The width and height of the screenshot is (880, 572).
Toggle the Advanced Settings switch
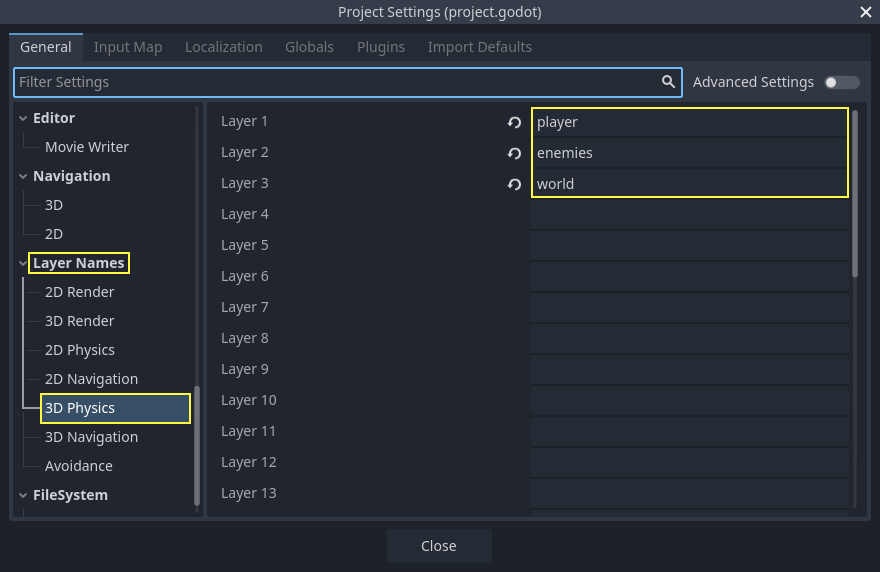[x=841, y=82]
